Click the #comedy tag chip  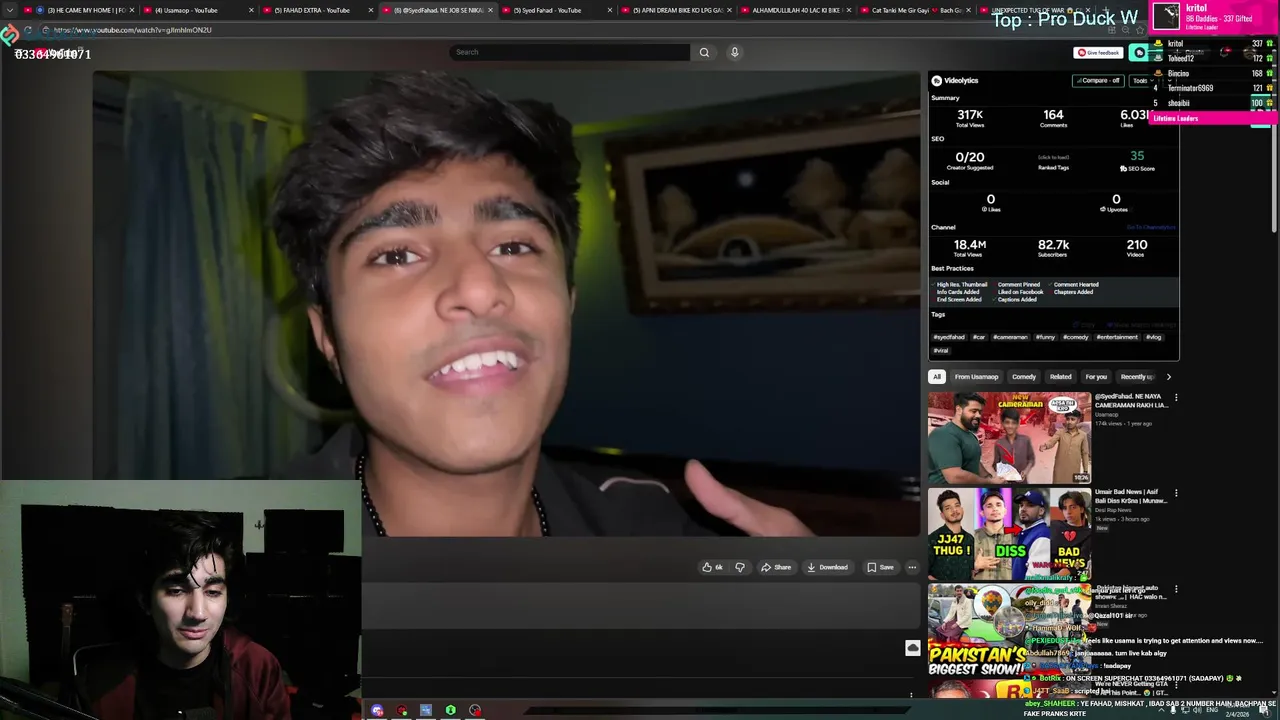1076,337
